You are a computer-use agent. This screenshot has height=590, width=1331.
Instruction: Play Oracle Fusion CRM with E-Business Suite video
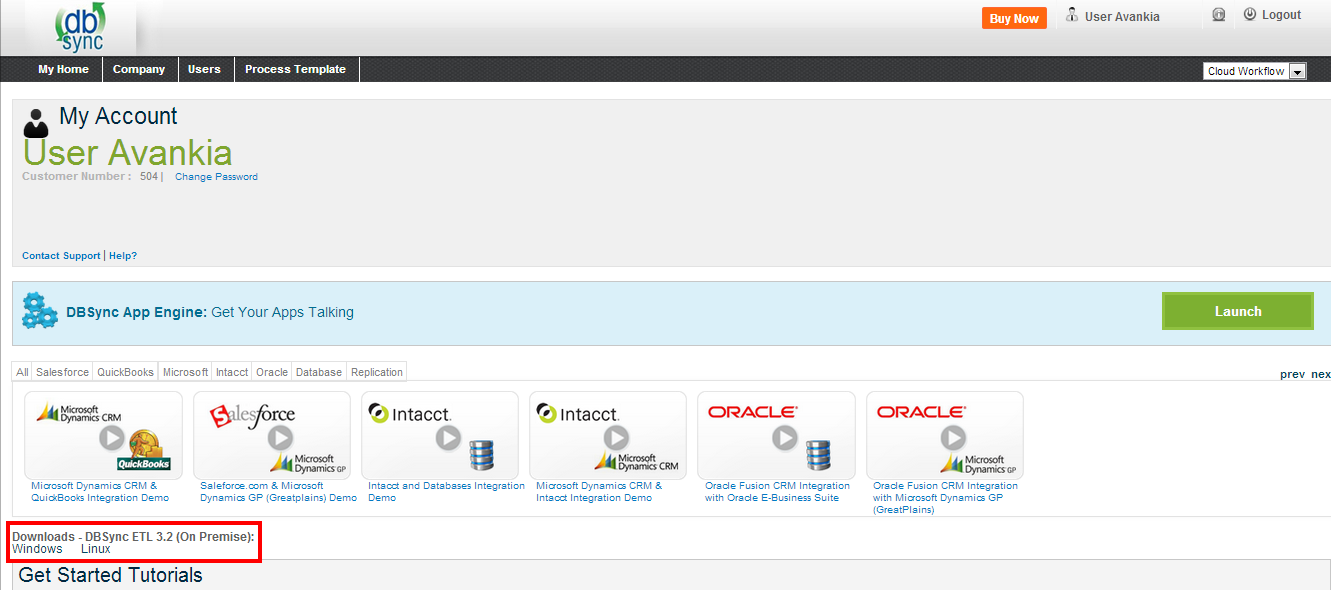(784, 437)
